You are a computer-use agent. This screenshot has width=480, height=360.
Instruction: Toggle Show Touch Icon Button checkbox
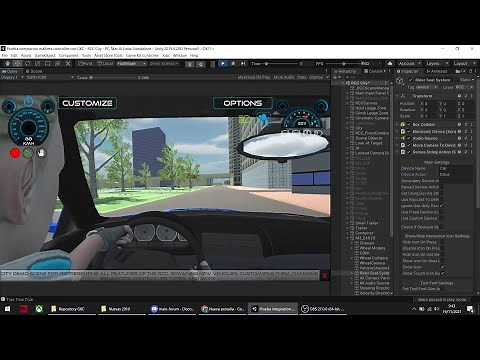442,273
